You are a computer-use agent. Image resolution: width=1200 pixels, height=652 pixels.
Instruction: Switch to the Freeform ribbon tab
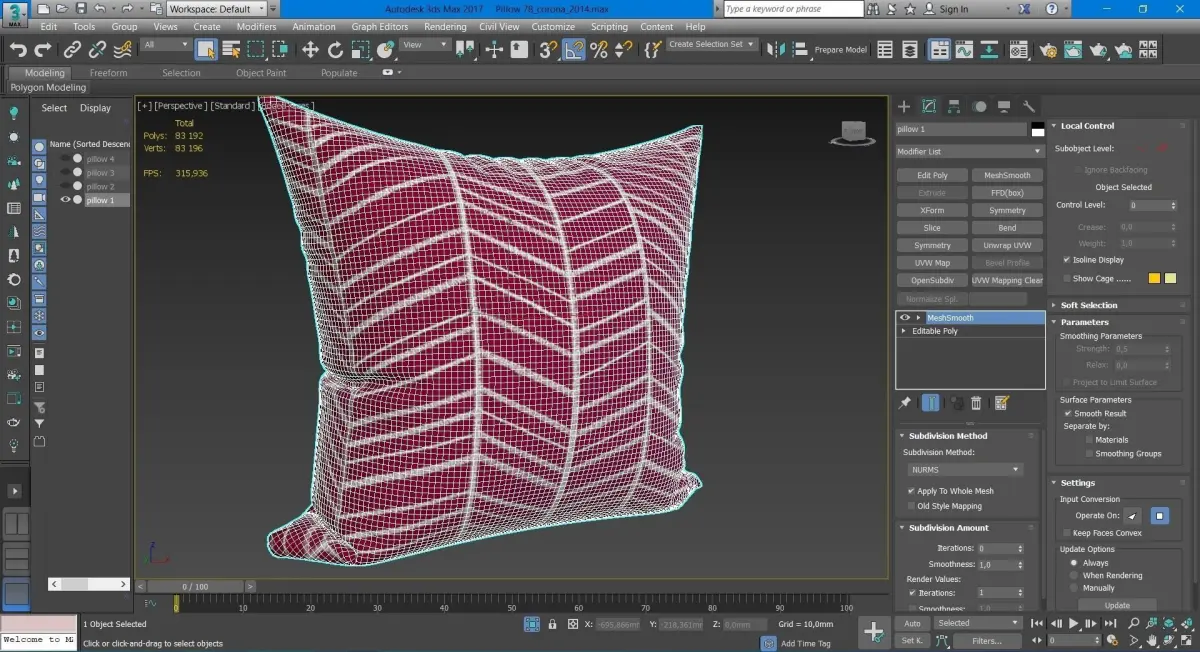108,73
